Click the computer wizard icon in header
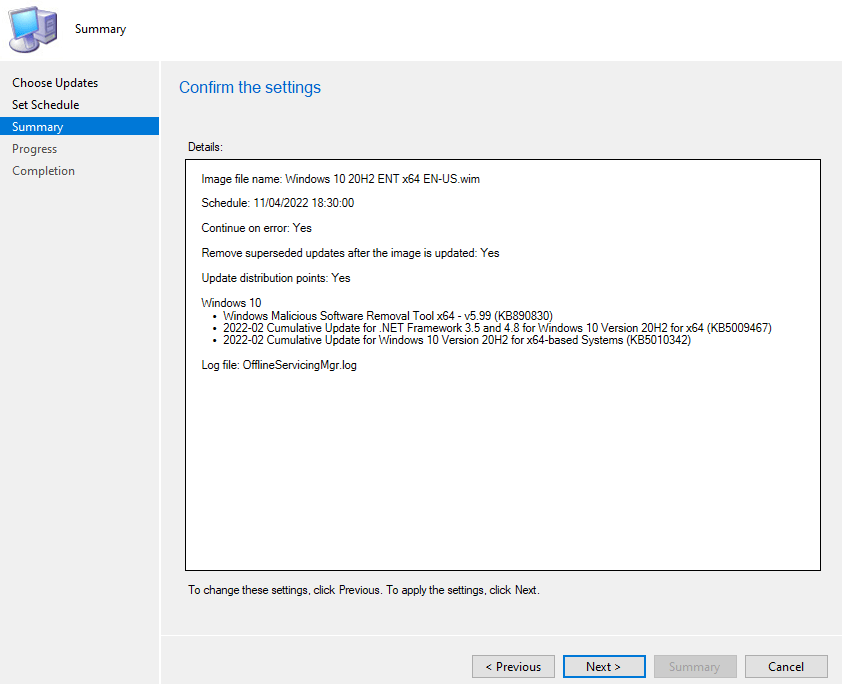This screenshot has width=842, height=684. pyautogui.click(x=34, y=29)
